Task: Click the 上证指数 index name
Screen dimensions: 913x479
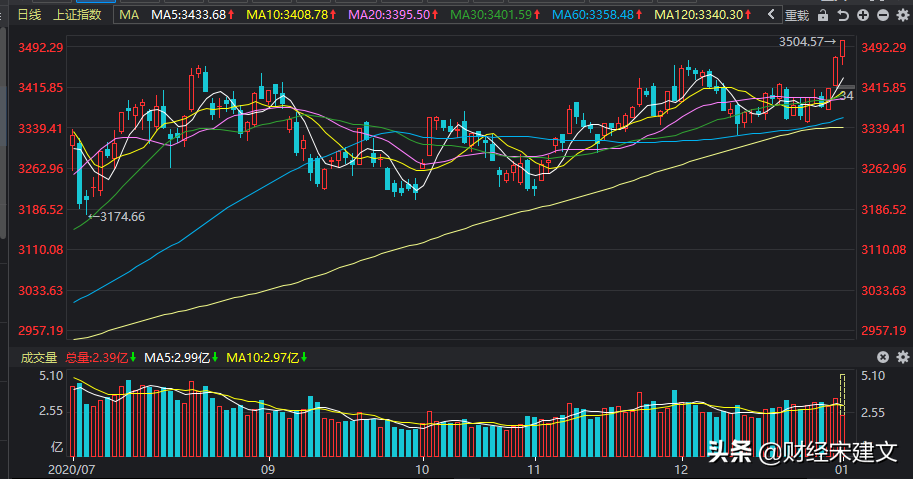Action: point(77,15)
